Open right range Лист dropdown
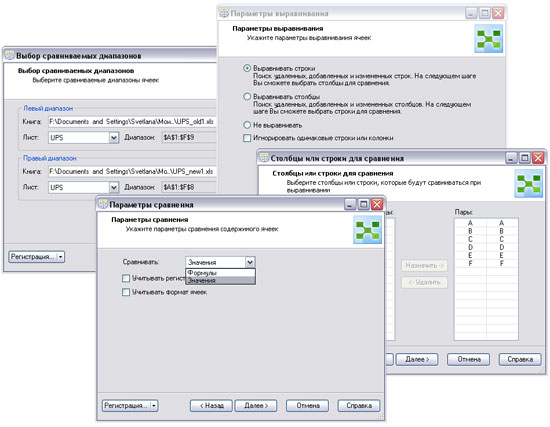 [x=114, y=187]
